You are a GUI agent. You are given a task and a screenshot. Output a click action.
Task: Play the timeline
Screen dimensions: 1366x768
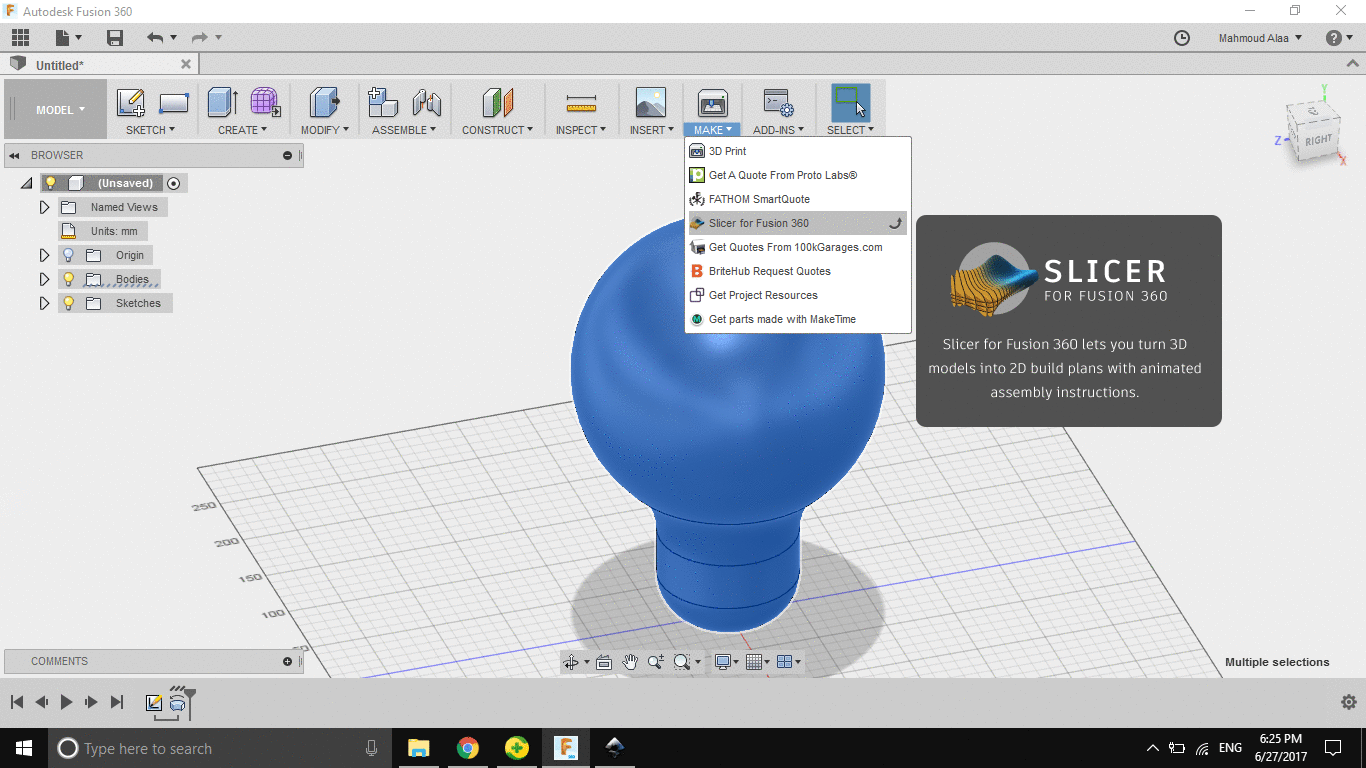66,702
